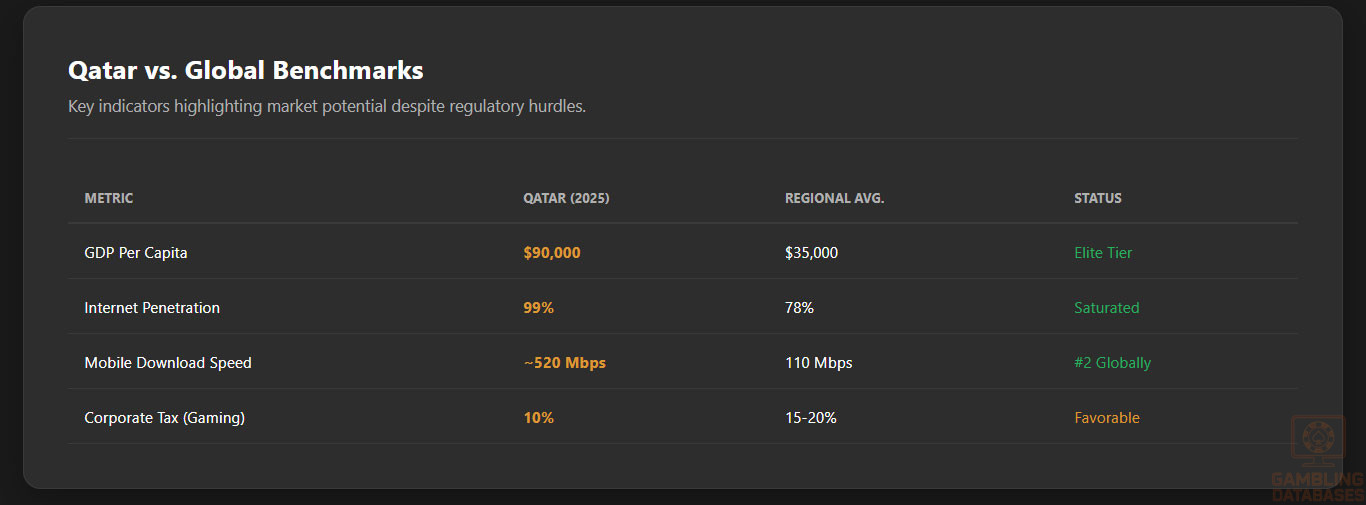The height and width of the screenshot is (505, 1366).
Task: Click the 110 Mbps regional average value
Action: [x=818, y=363]
